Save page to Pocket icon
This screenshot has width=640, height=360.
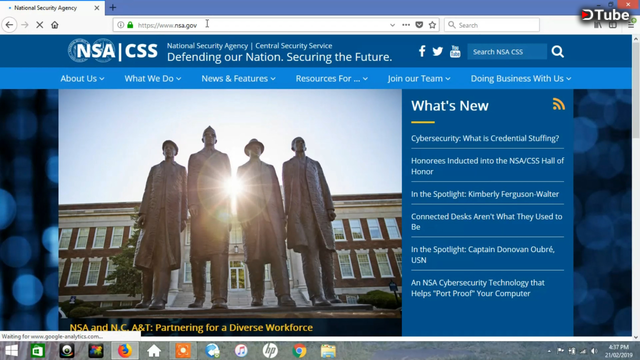[x=419, y=25]
